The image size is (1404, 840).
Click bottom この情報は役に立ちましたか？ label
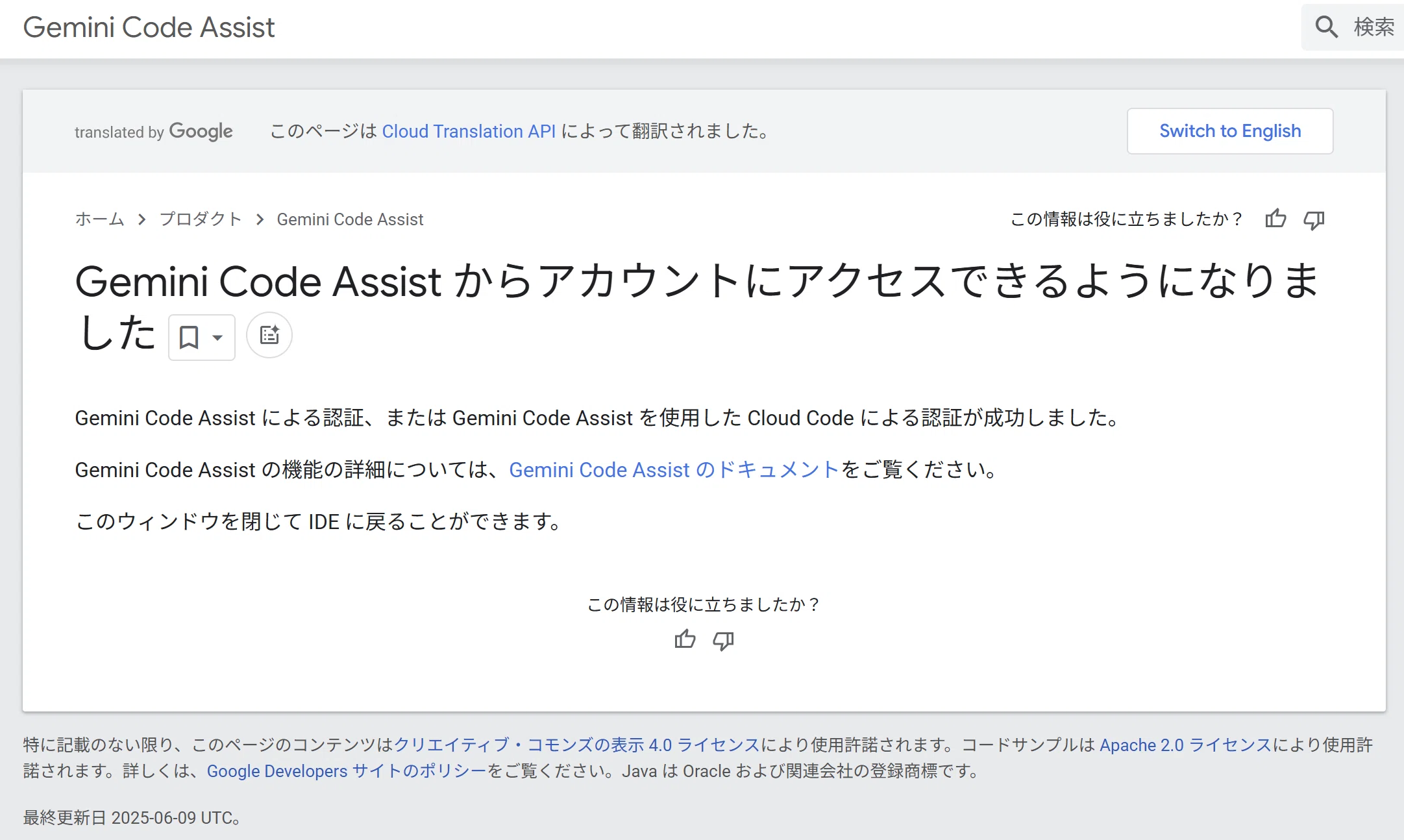coord(704,604)
